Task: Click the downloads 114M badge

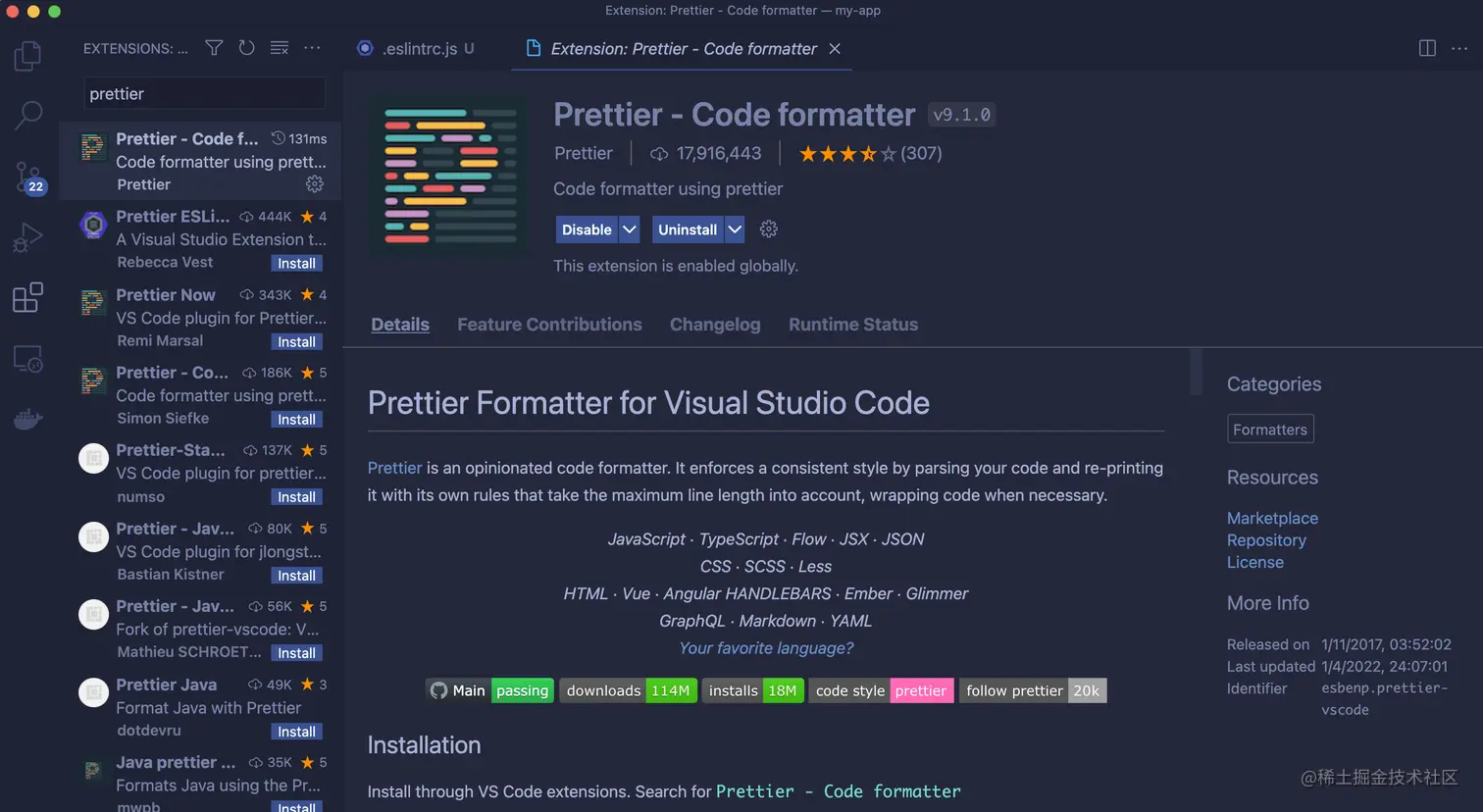Action: coord(628,690)
